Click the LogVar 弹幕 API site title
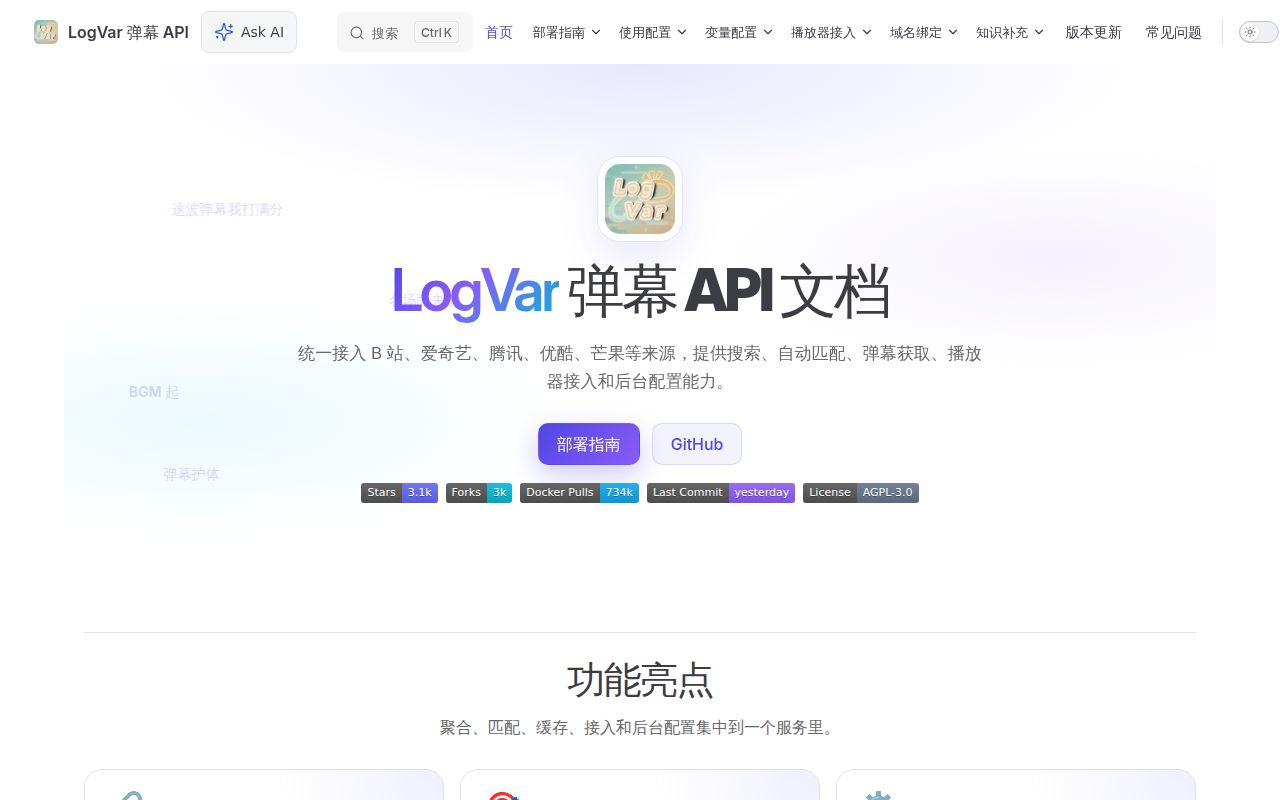 pos(128,32)
